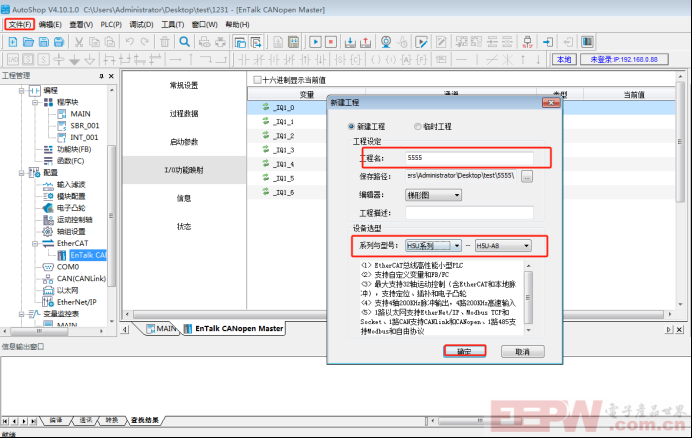The width and height of the screenshot is (692, 438).
Task: Click the Redo arrow icon
Action: pos(145,42)
